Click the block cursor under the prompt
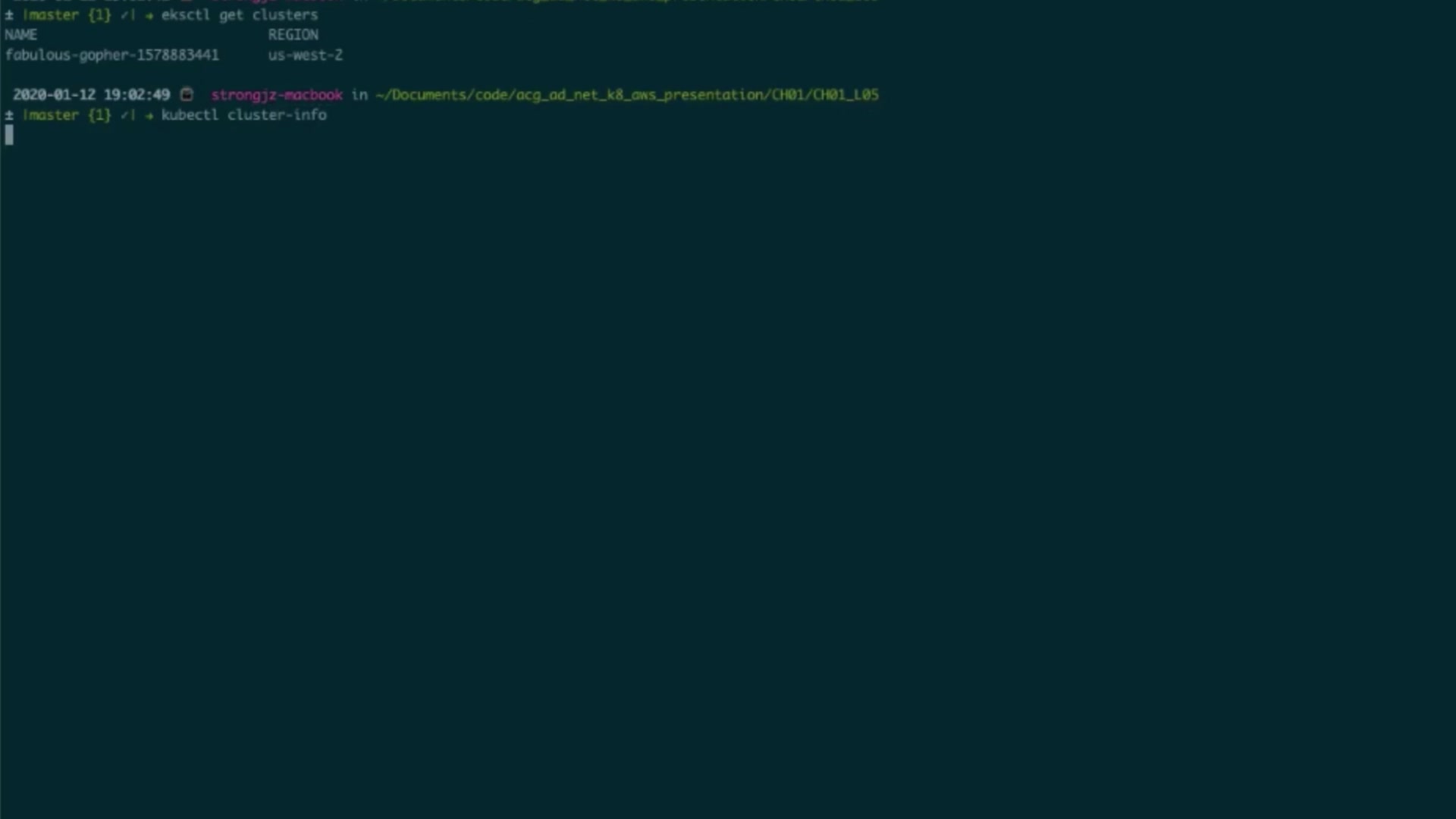This screenshot has height=819, width=1456. pos(9,135)
